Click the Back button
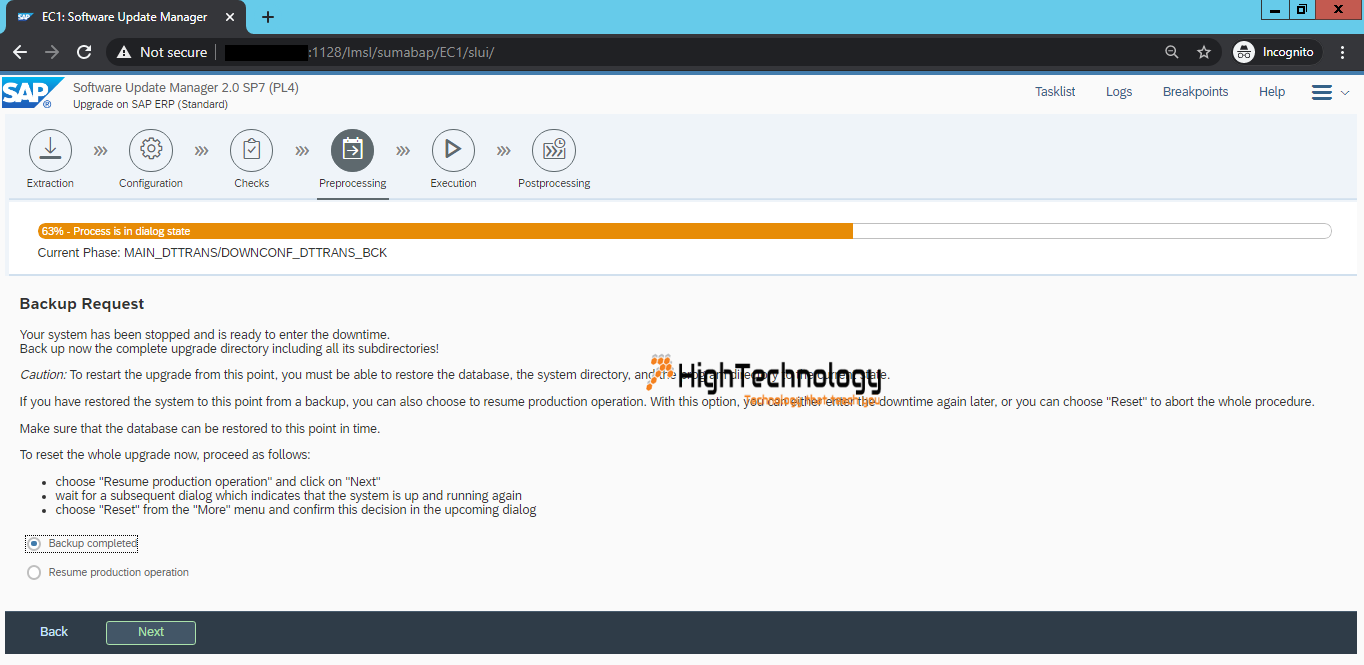1364x665 pixels. (54, 632)
